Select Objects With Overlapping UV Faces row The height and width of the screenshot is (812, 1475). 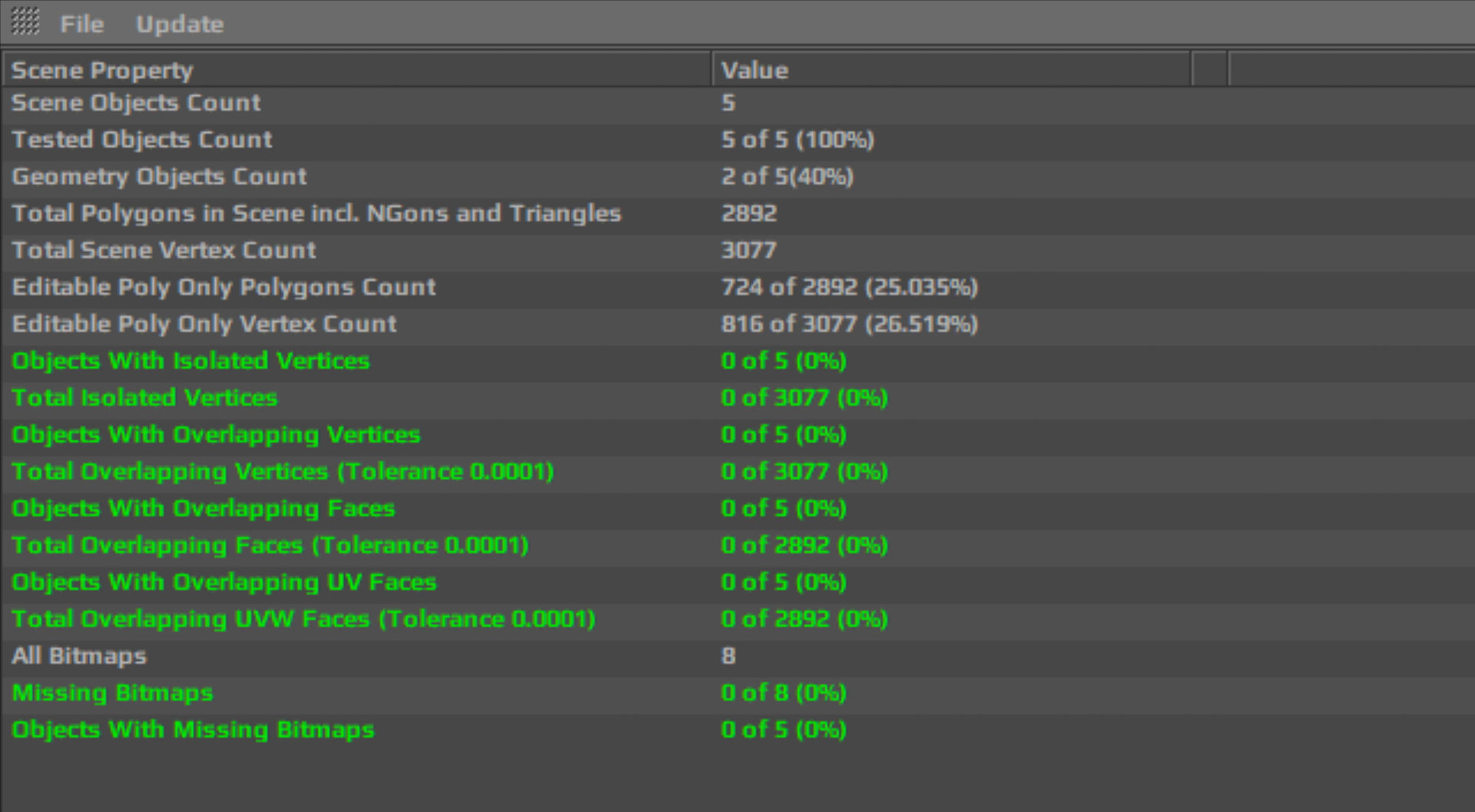point(737,582)
